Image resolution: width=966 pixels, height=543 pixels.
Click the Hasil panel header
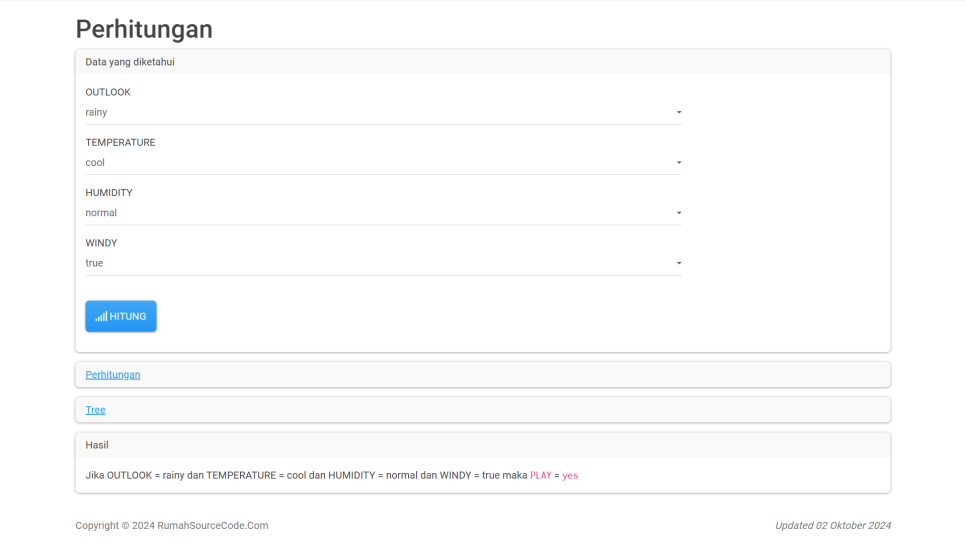click(x=97, y=445)
